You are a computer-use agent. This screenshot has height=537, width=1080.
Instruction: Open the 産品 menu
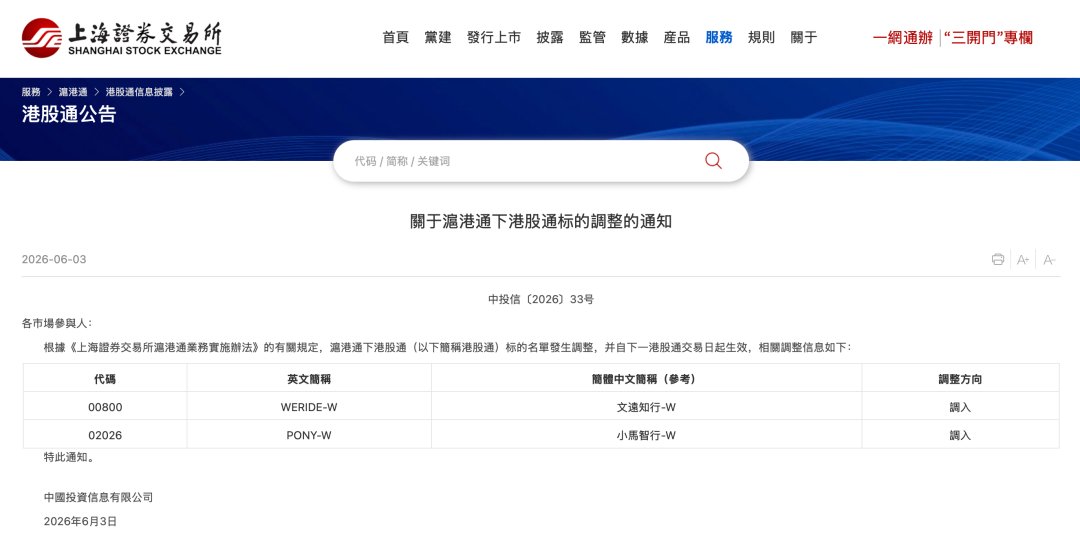click(676, 38)
